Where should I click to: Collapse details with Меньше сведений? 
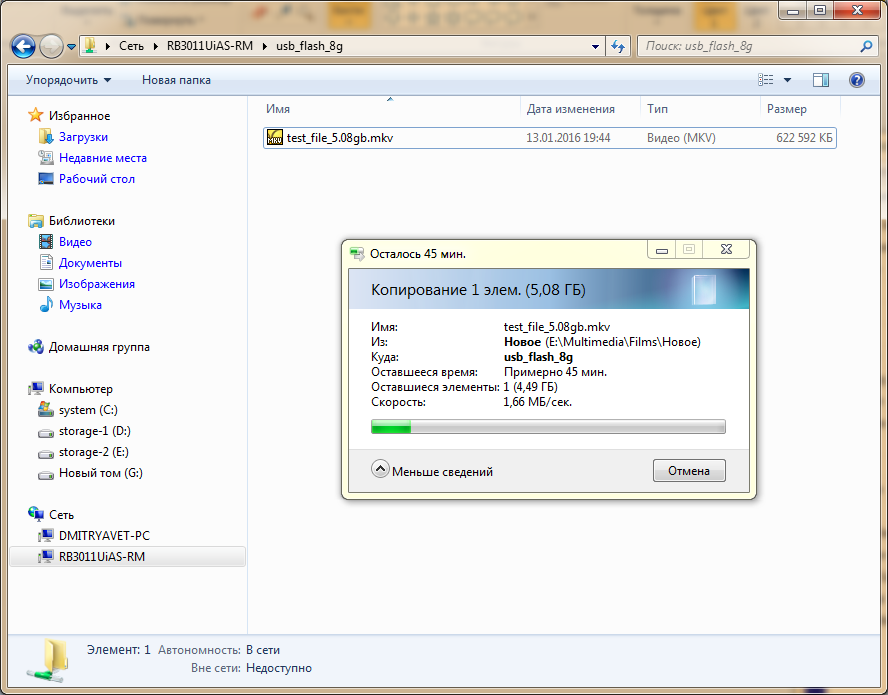(x=433, y=471)
